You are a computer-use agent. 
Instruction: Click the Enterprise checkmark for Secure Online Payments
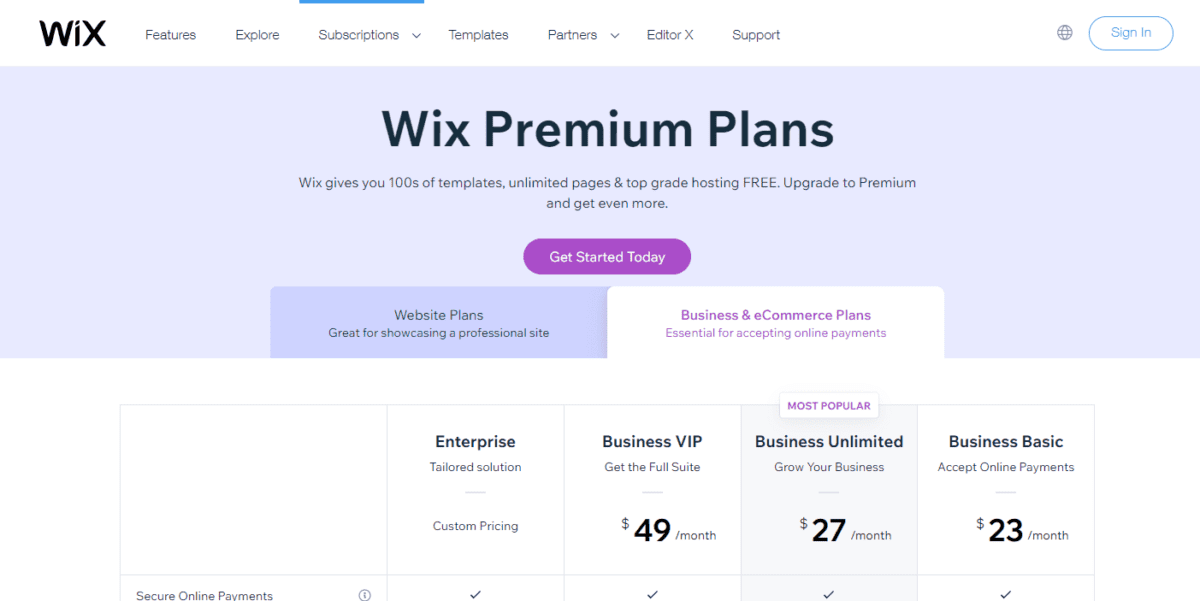pyautogui.click(x=475, y=594)
